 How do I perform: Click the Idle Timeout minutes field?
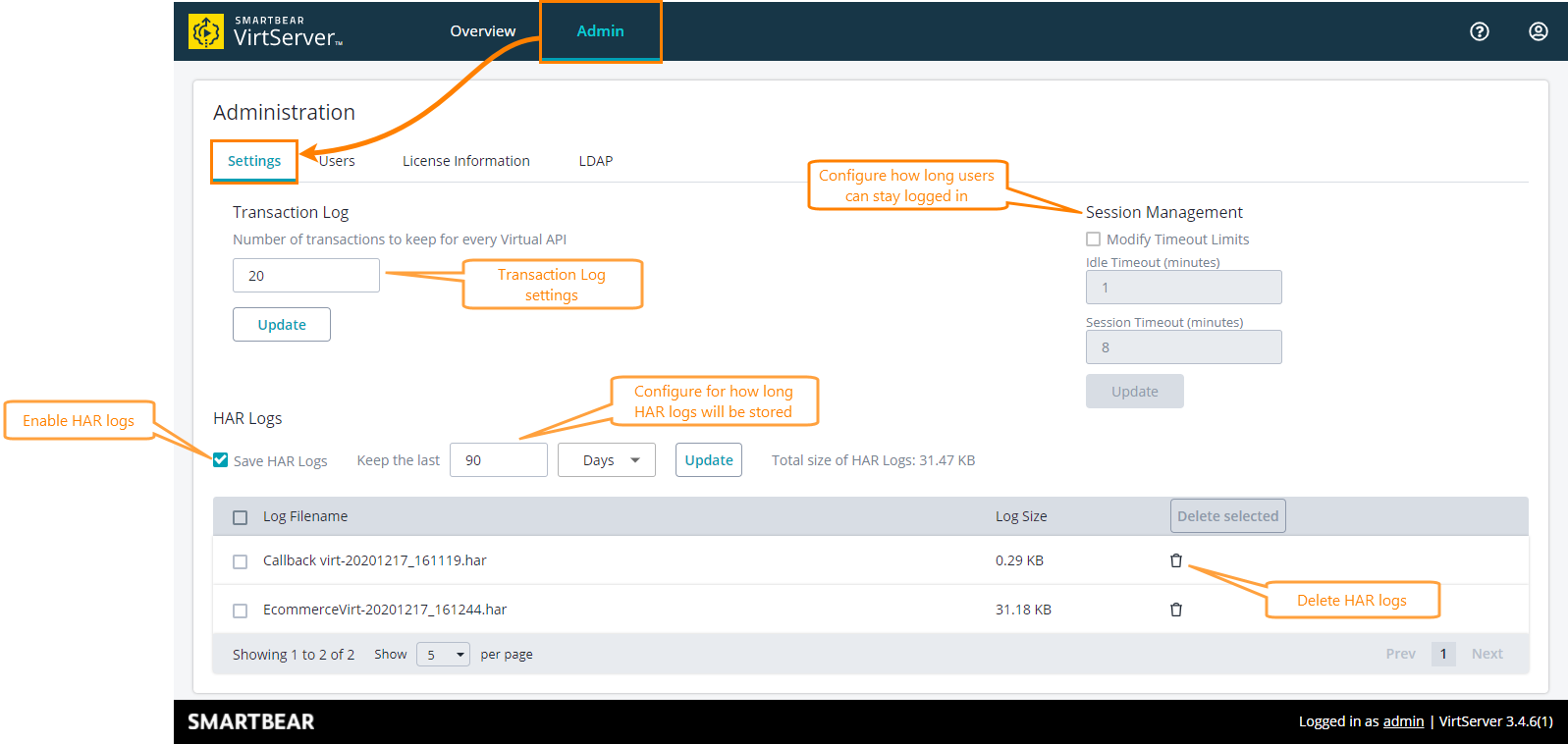[1184, 288]
